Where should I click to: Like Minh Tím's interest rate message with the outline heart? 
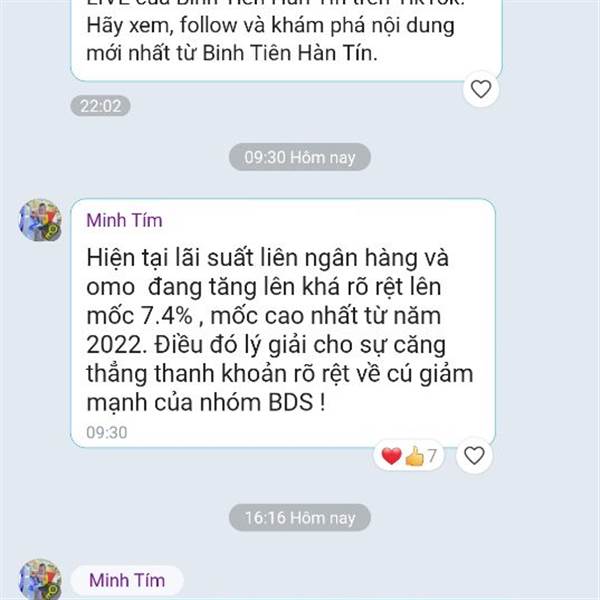pos(474,456)
